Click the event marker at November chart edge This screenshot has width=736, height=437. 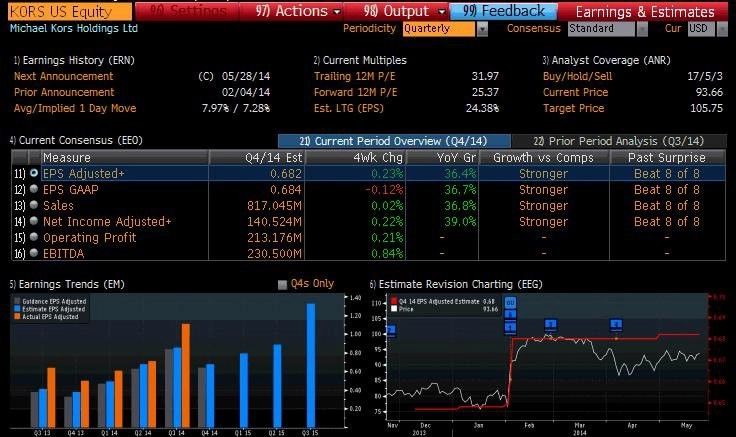[391, 331]
